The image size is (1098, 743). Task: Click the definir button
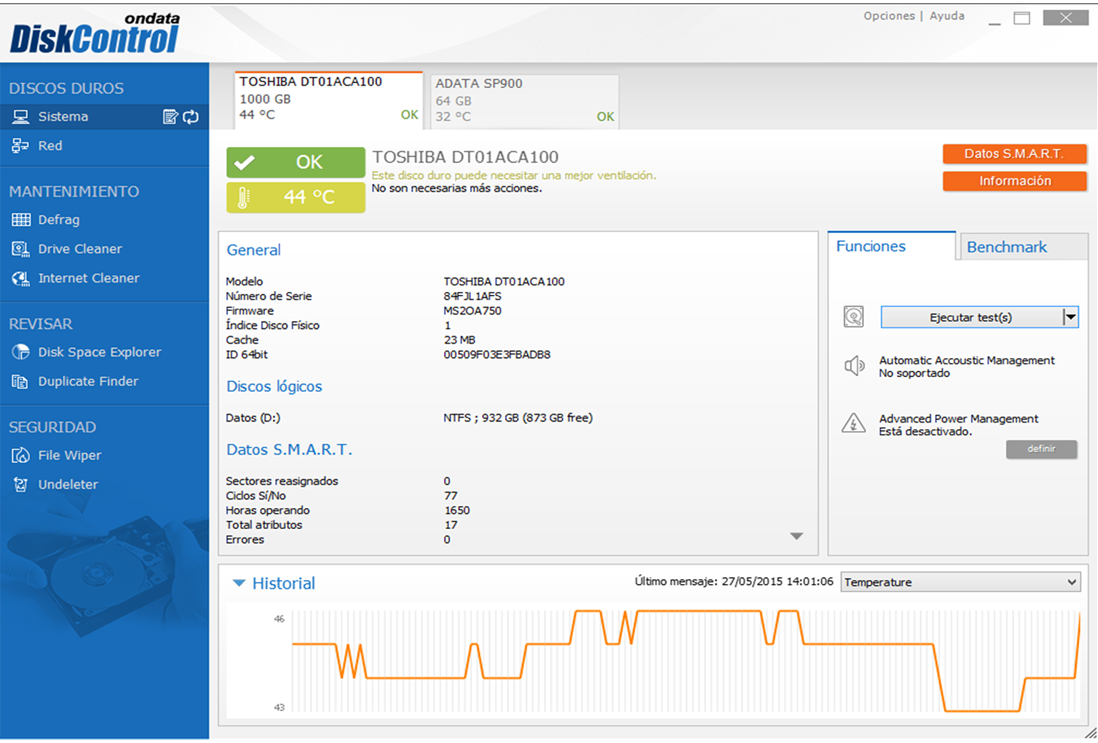point(1041,449)
